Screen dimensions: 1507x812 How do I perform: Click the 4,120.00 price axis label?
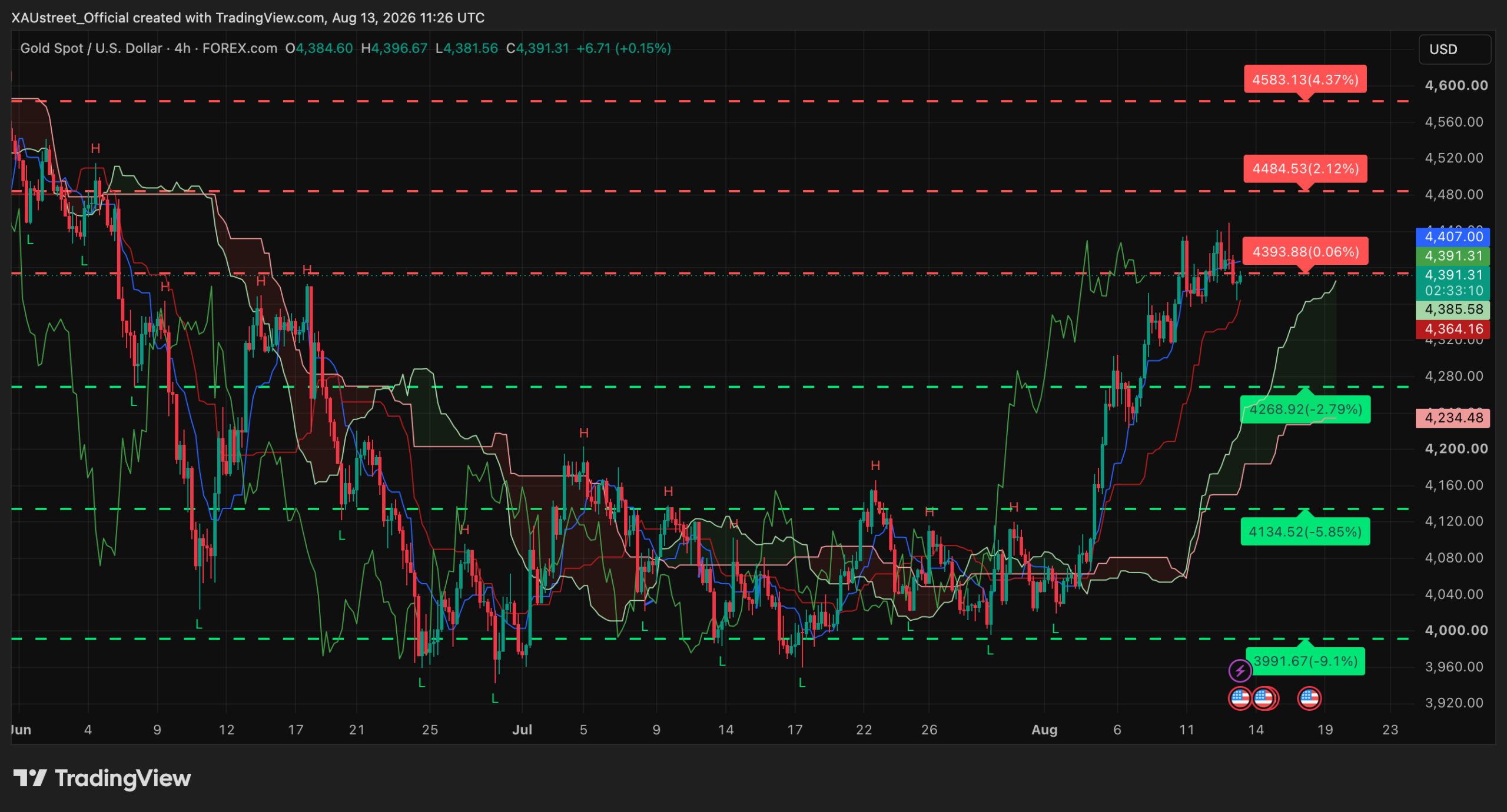click(x=1453, y=521)
